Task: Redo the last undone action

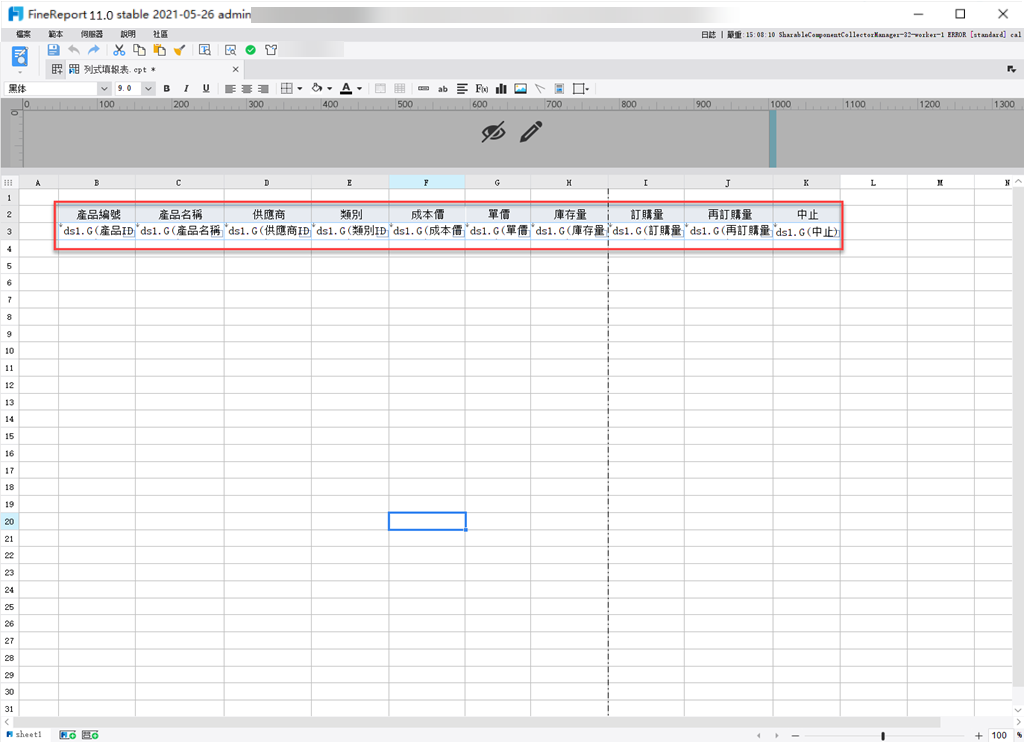Action: [x=94, y=50]
